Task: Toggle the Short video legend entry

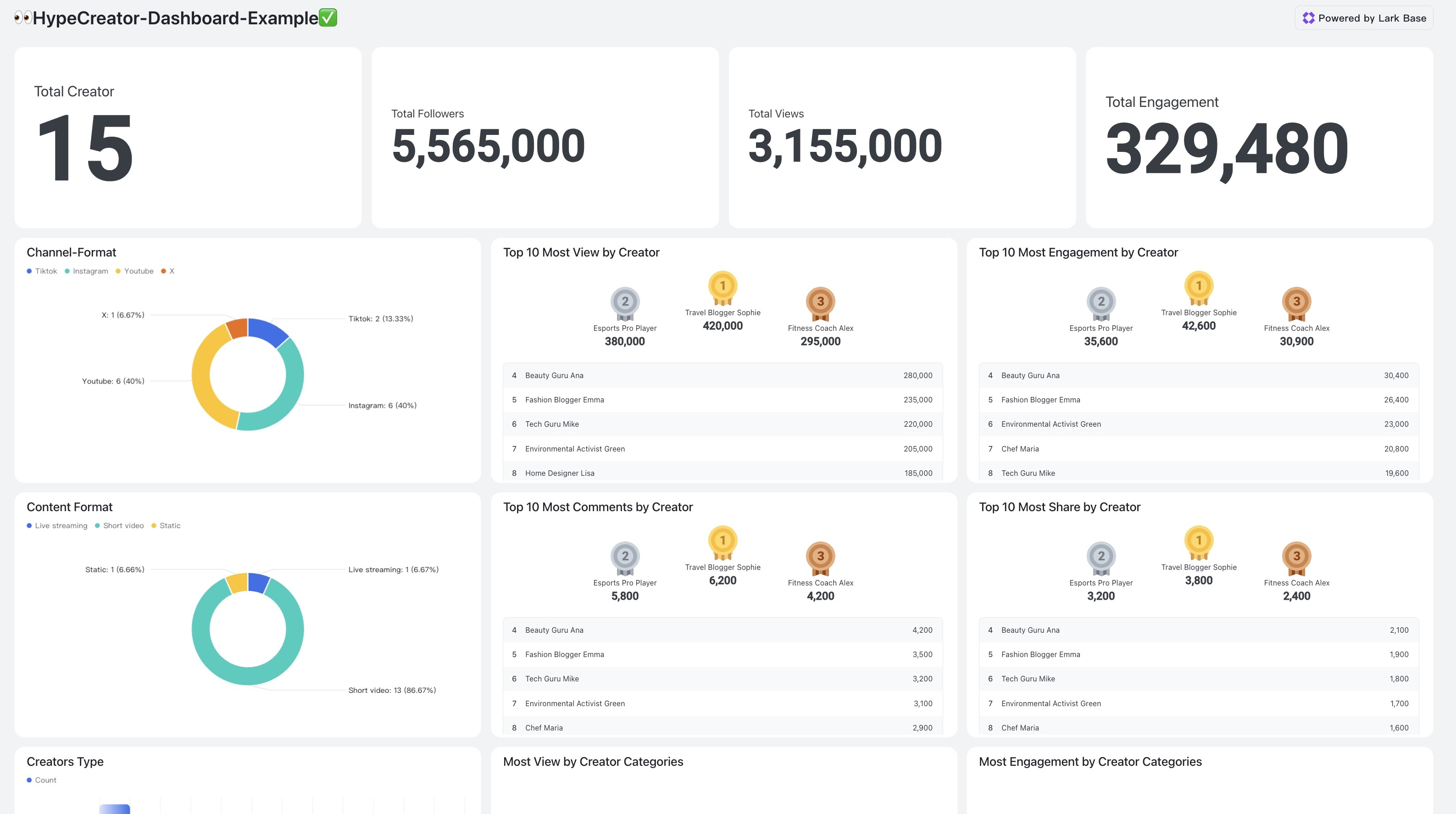Action: click(120, 525)
